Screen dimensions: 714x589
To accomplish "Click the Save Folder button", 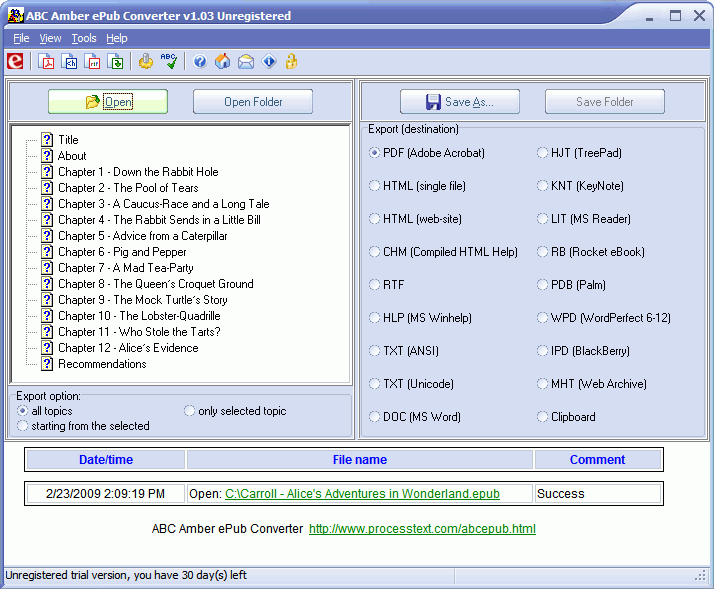I will coord(605,102).
